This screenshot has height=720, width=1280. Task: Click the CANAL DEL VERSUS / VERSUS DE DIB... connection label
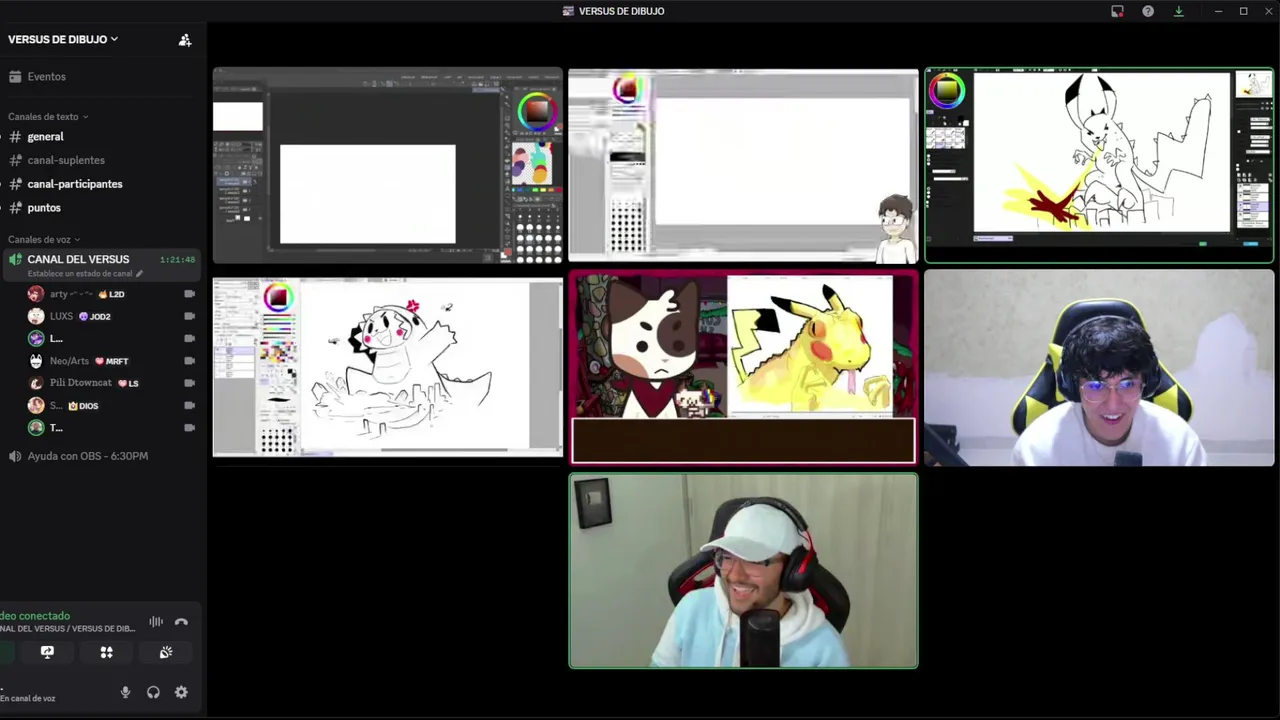[x=67, y=629]
